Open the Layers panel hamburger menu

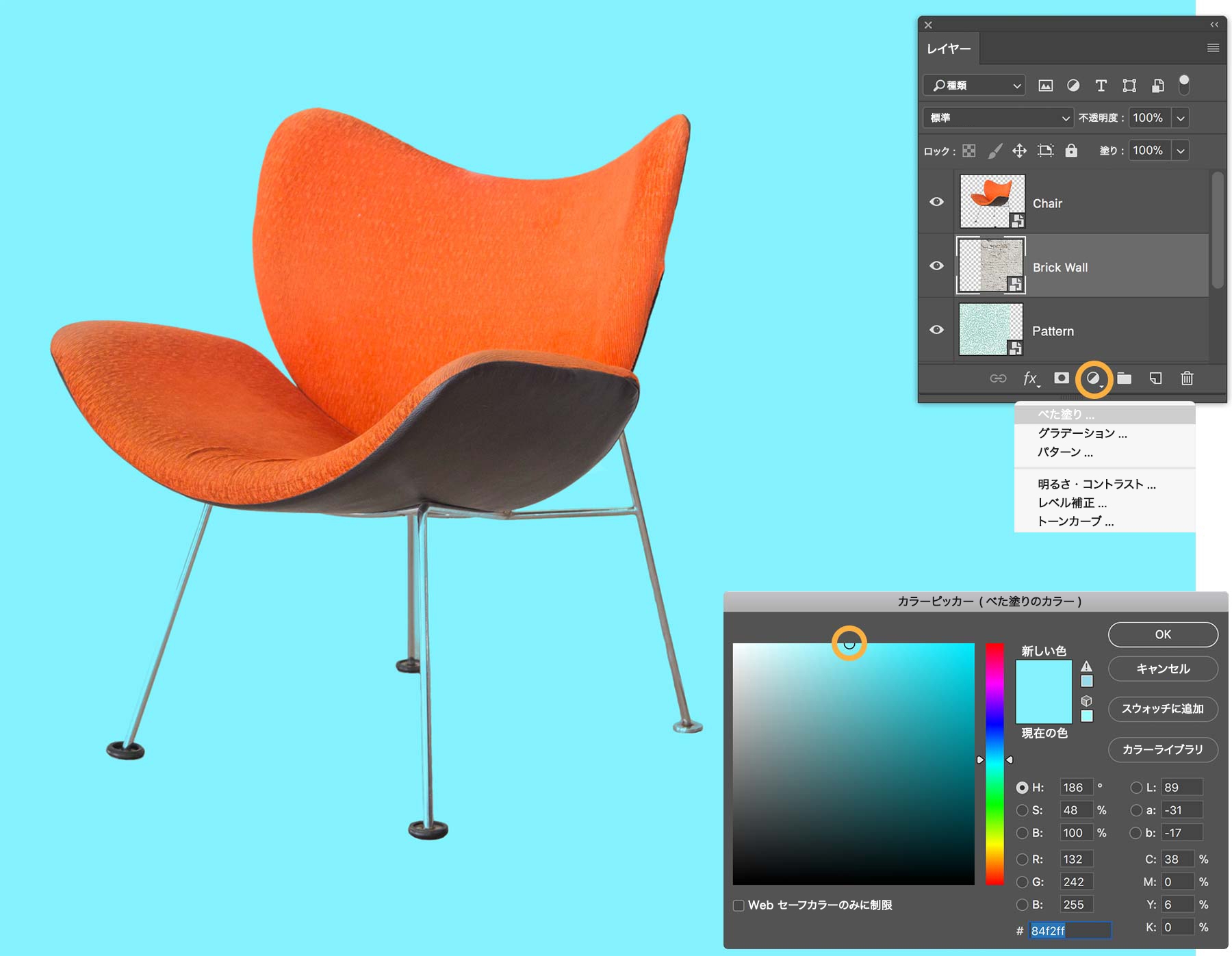(x=1213, y=48)
